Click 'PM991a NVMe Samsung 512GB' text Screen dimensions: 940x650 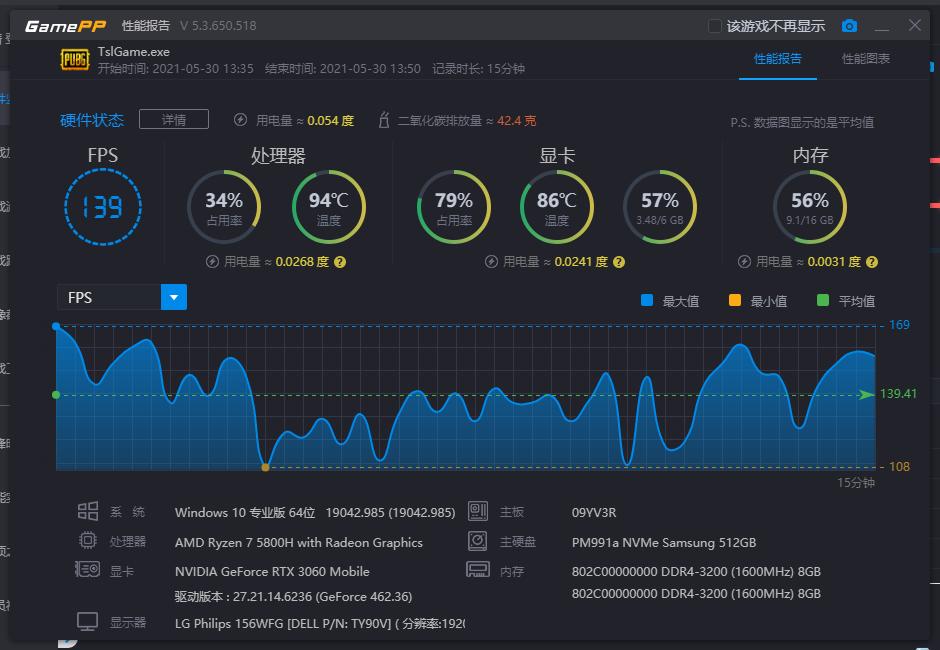(x=664, y=543)
